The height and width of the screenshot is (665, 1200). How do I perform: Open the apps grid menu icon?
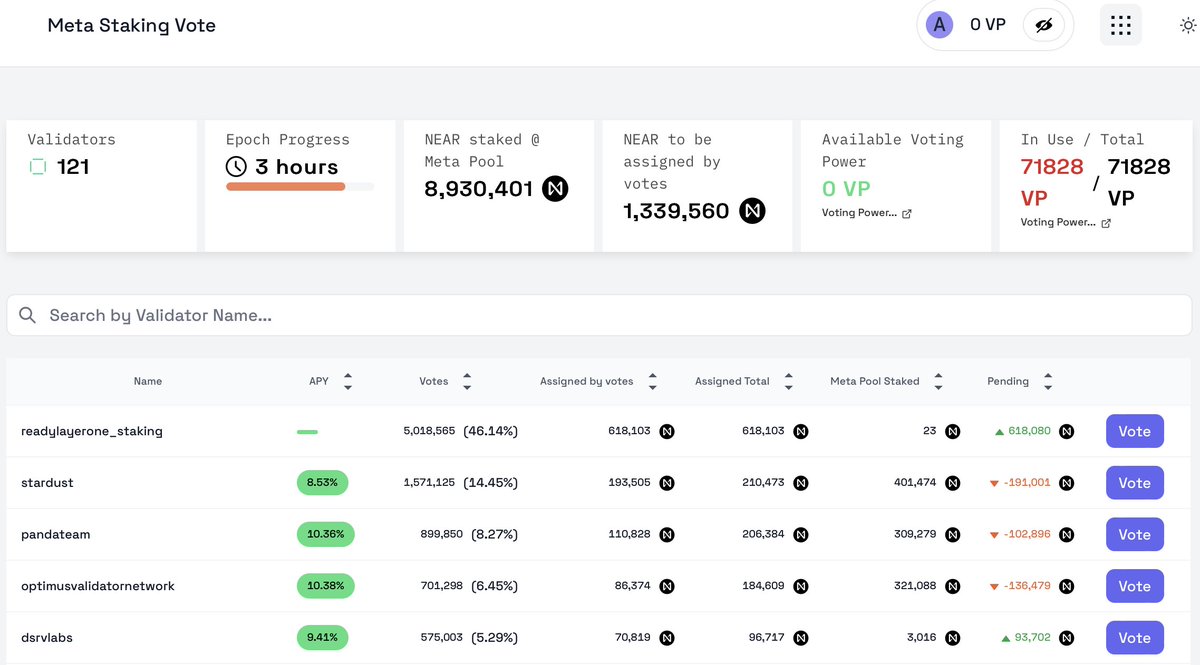pyautogui.click(x=1121, y=25)
